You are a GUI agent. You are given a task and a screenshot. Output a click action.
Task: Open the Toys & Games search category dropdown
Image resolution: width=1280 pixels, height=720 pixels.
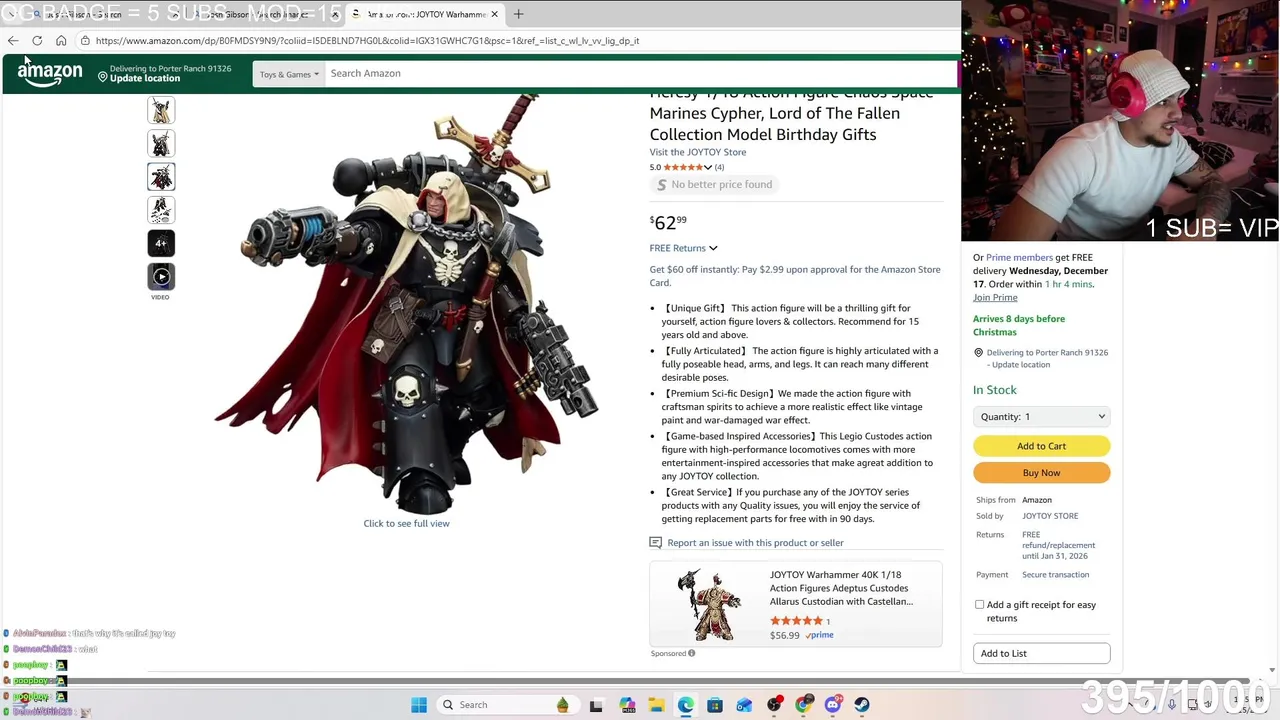(289, 74)
